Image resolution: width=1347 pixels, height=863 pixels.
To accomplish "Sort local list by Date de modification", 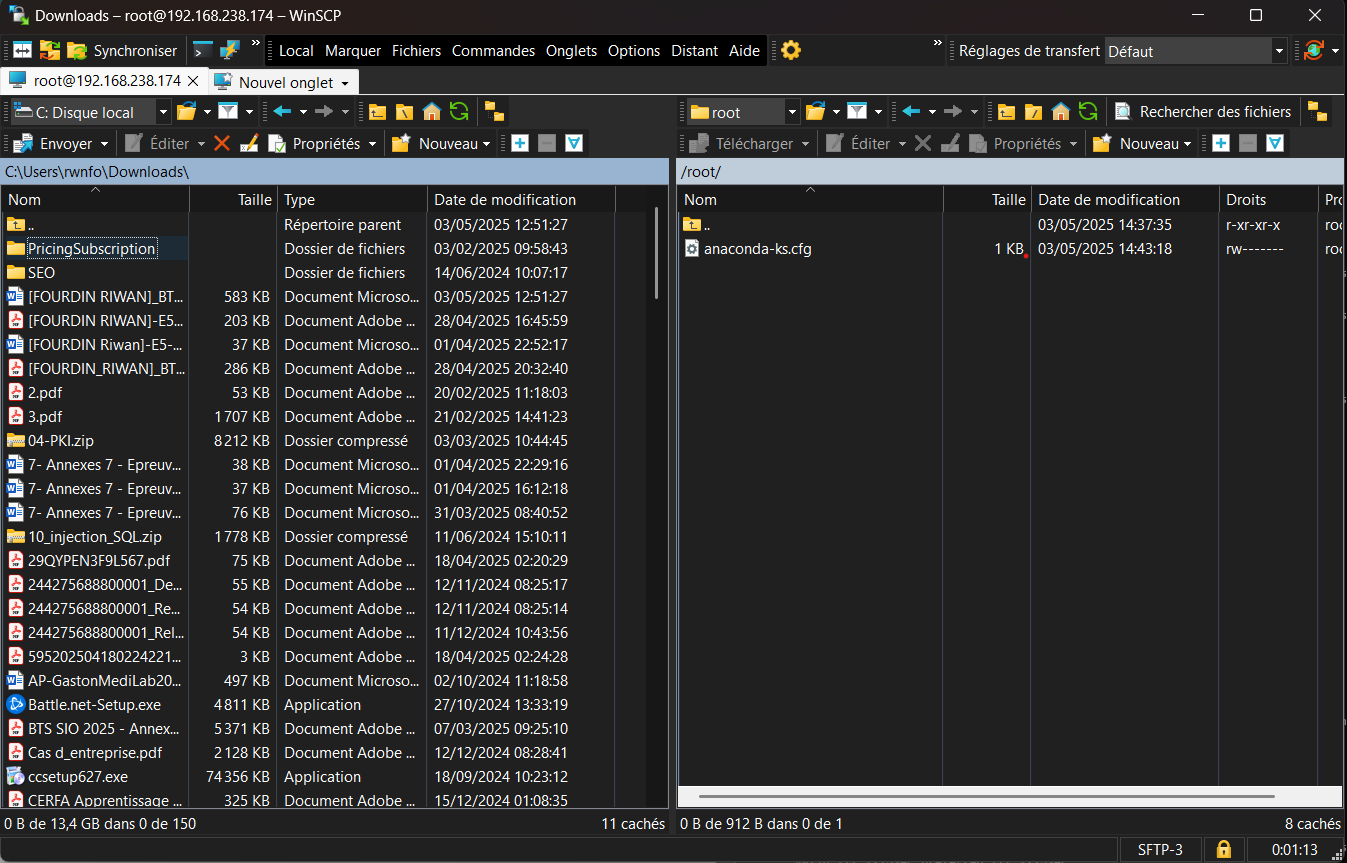I will (x=521, y=200).
